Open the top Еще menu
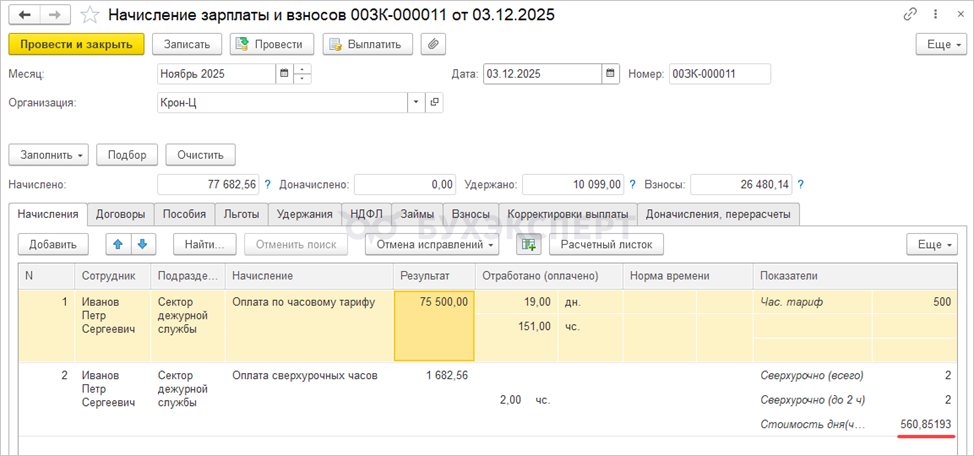Viewport: 974px width, 456px height. 941,44
